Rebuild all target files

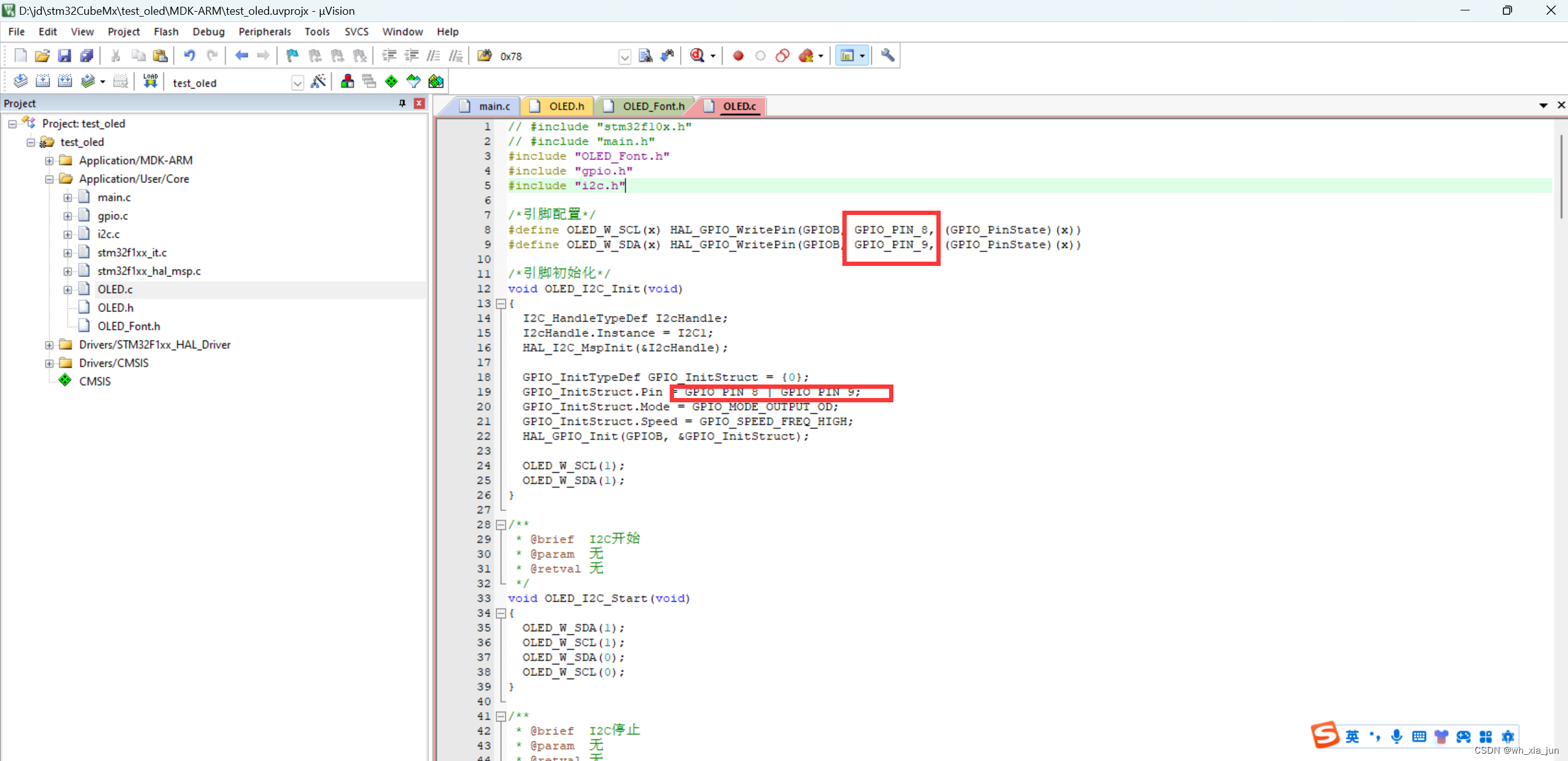click(x=65, y=80)
